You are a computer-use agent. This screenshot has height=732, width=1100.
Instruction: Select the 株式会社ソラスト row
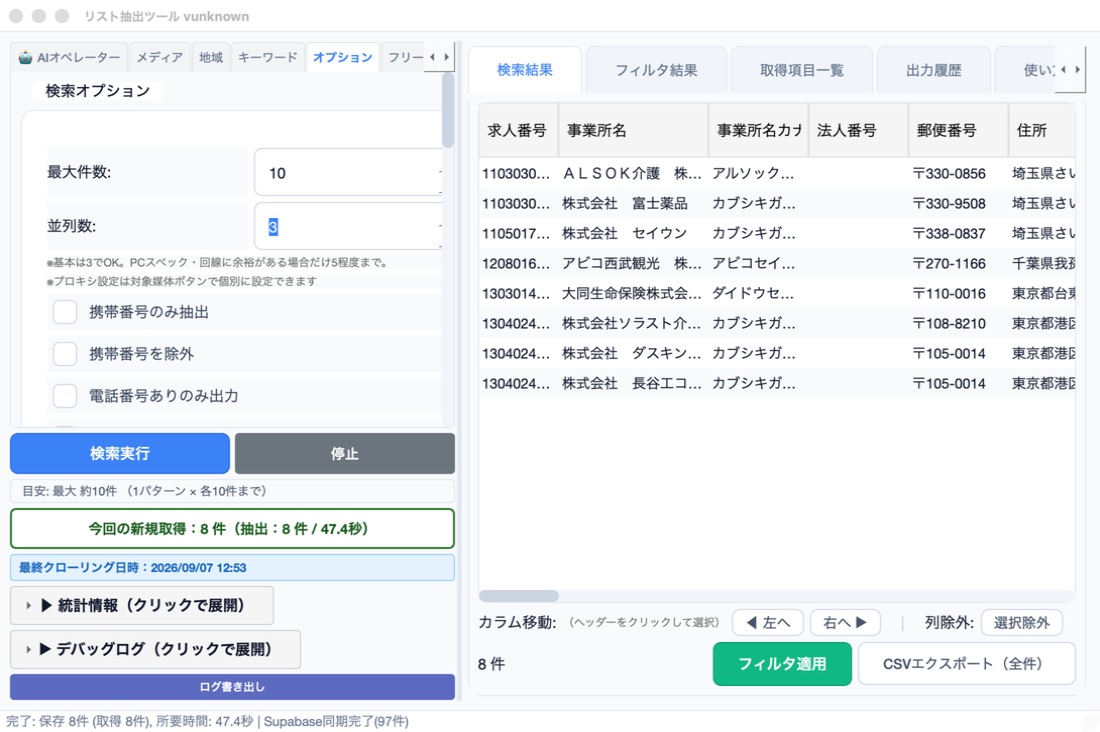coord(777,324)
